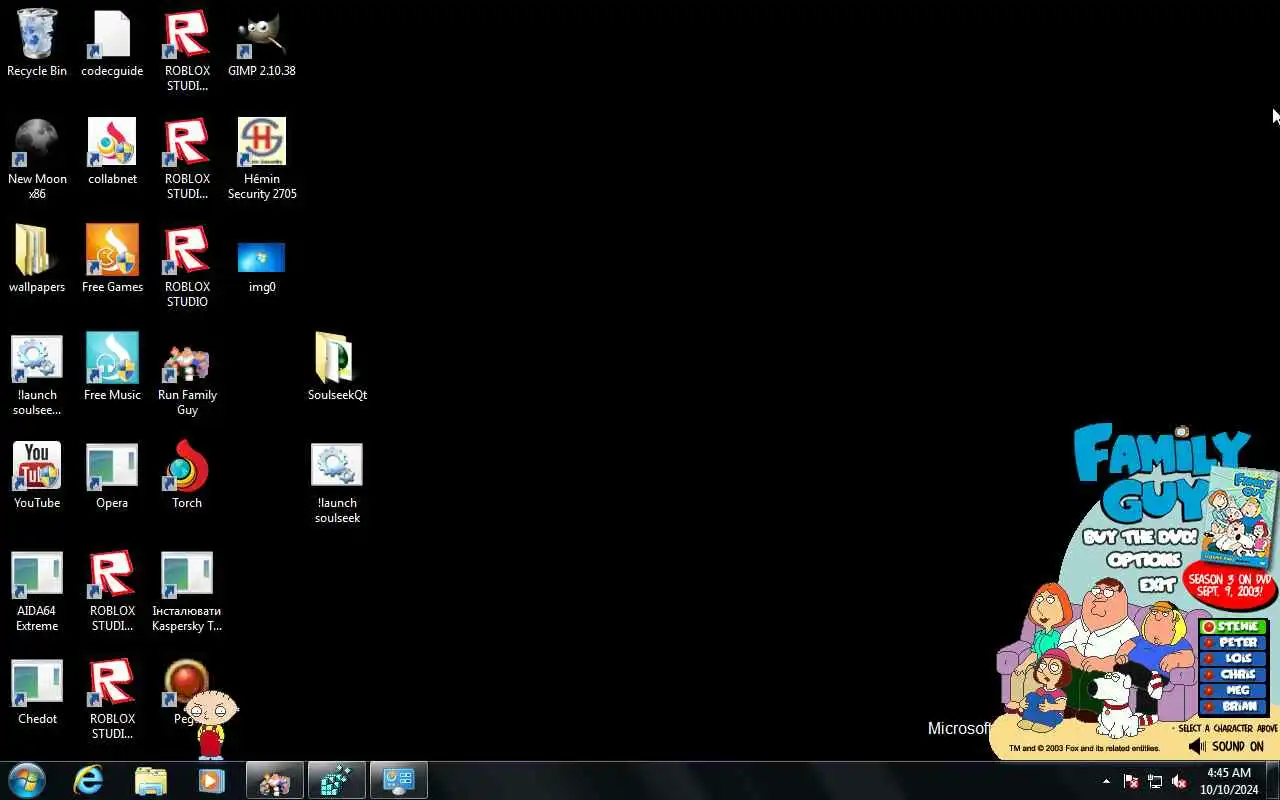Click the Family Guy DVD cover image
Image resolution: width=1280 pixels, height=800 pixels.
[1240, 518]
